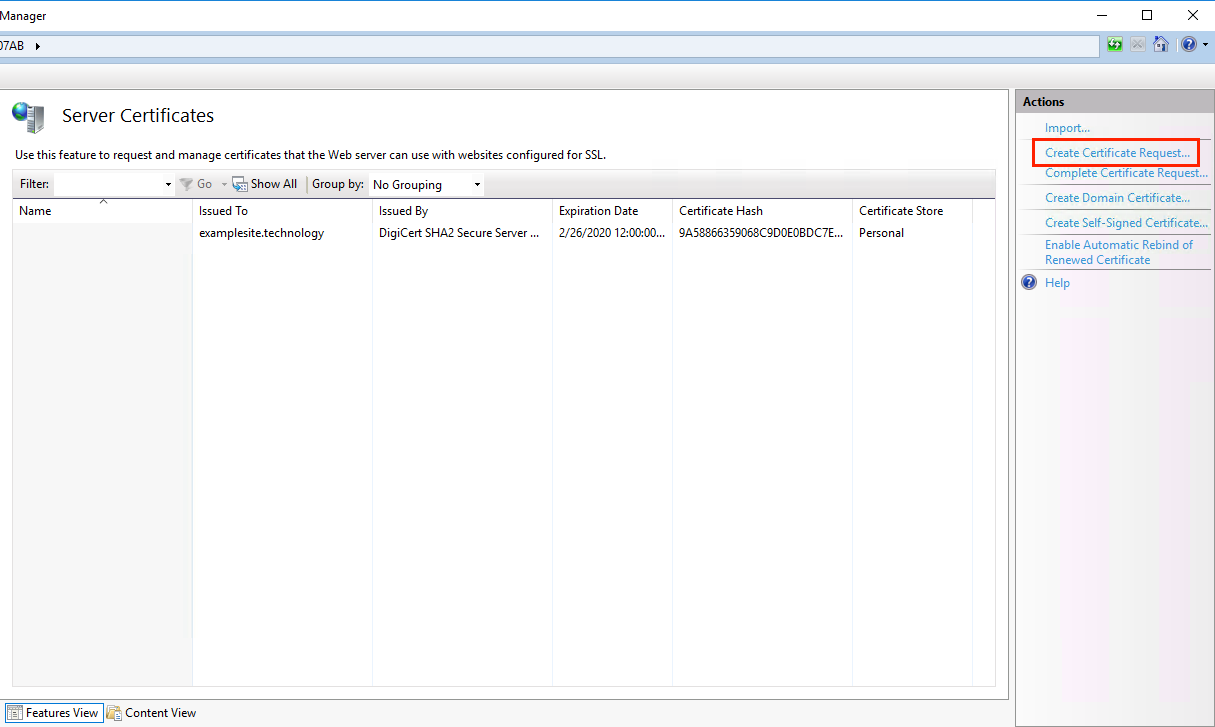Click the green refresh page icon
1215x727 pixels.
[x=1115, y=45]
